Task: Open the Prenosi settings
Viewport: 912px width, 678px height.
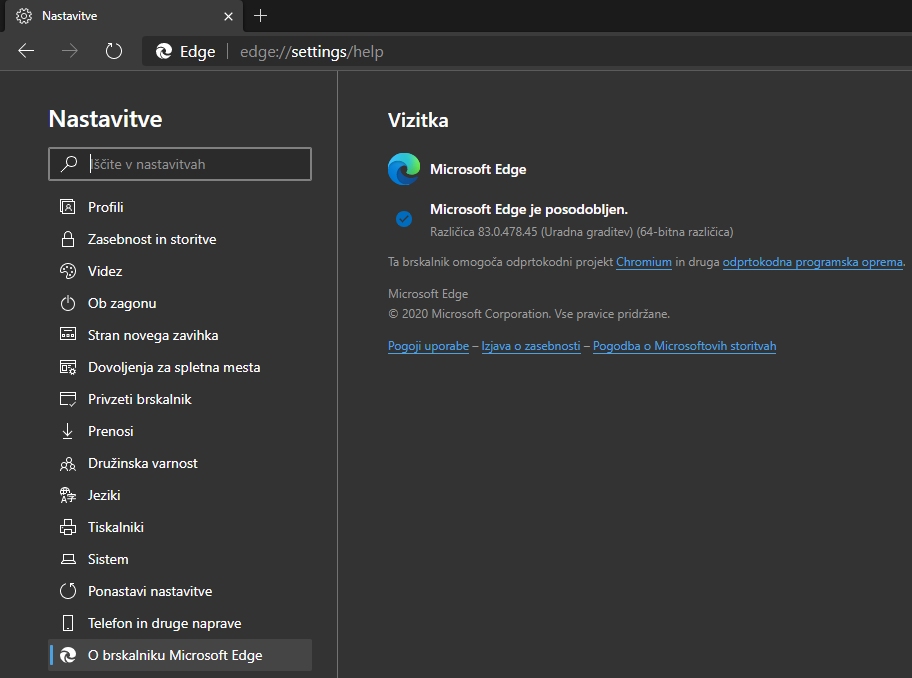Action: [180, 431]
